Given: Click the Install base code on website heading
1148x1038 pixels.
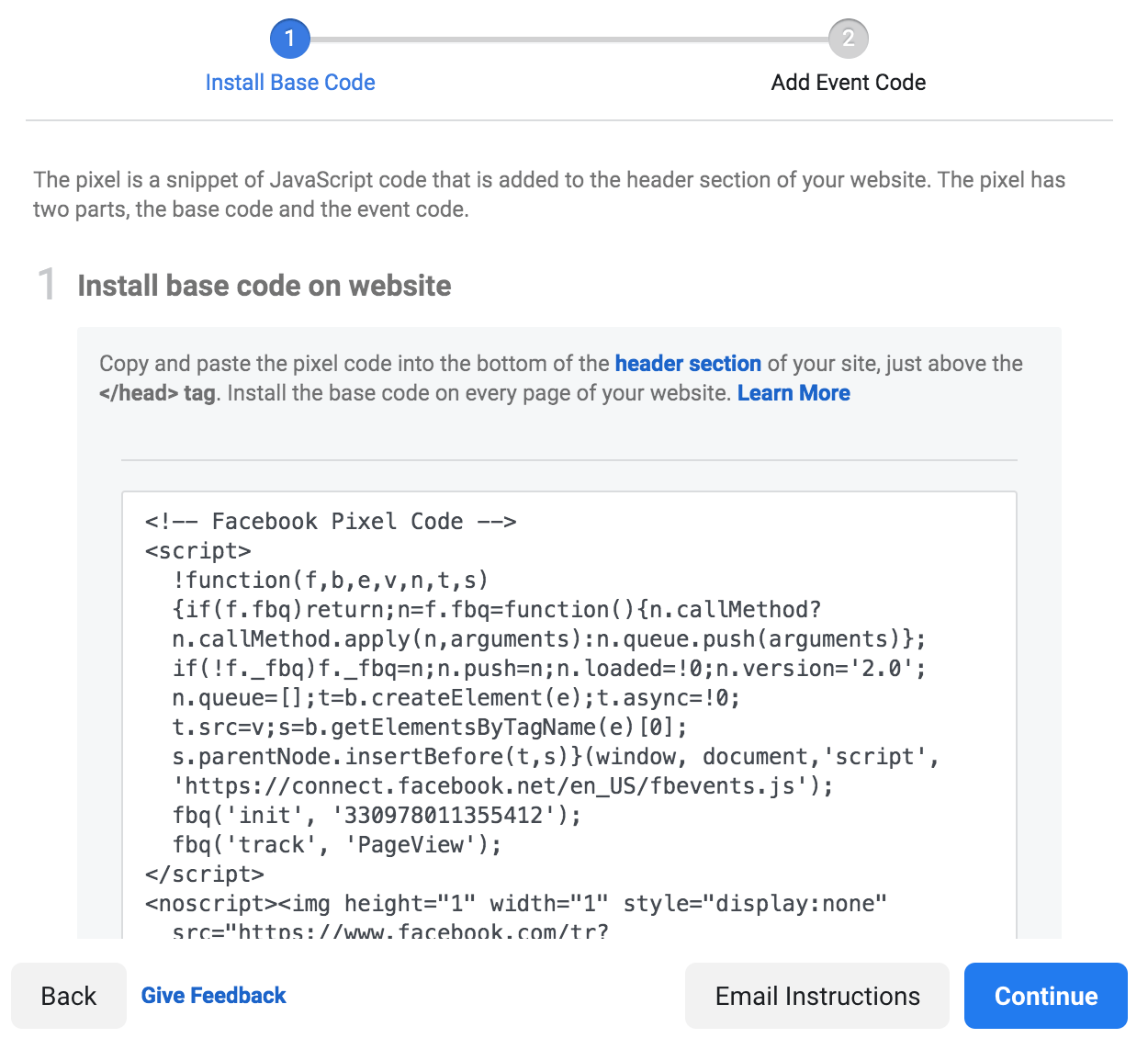Looking at the screenshot, I should pyautogui.click(x=264, y=286).
